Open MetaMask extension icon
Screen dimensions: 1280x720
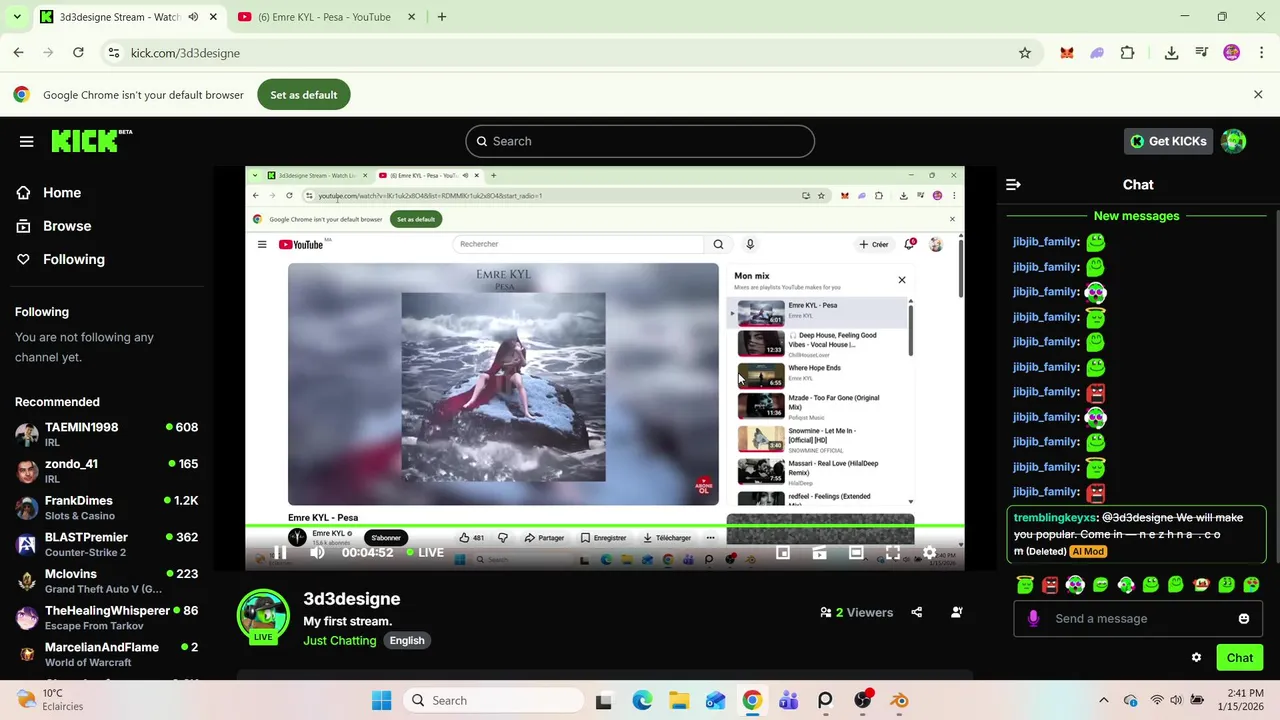tap(1067, 53)
